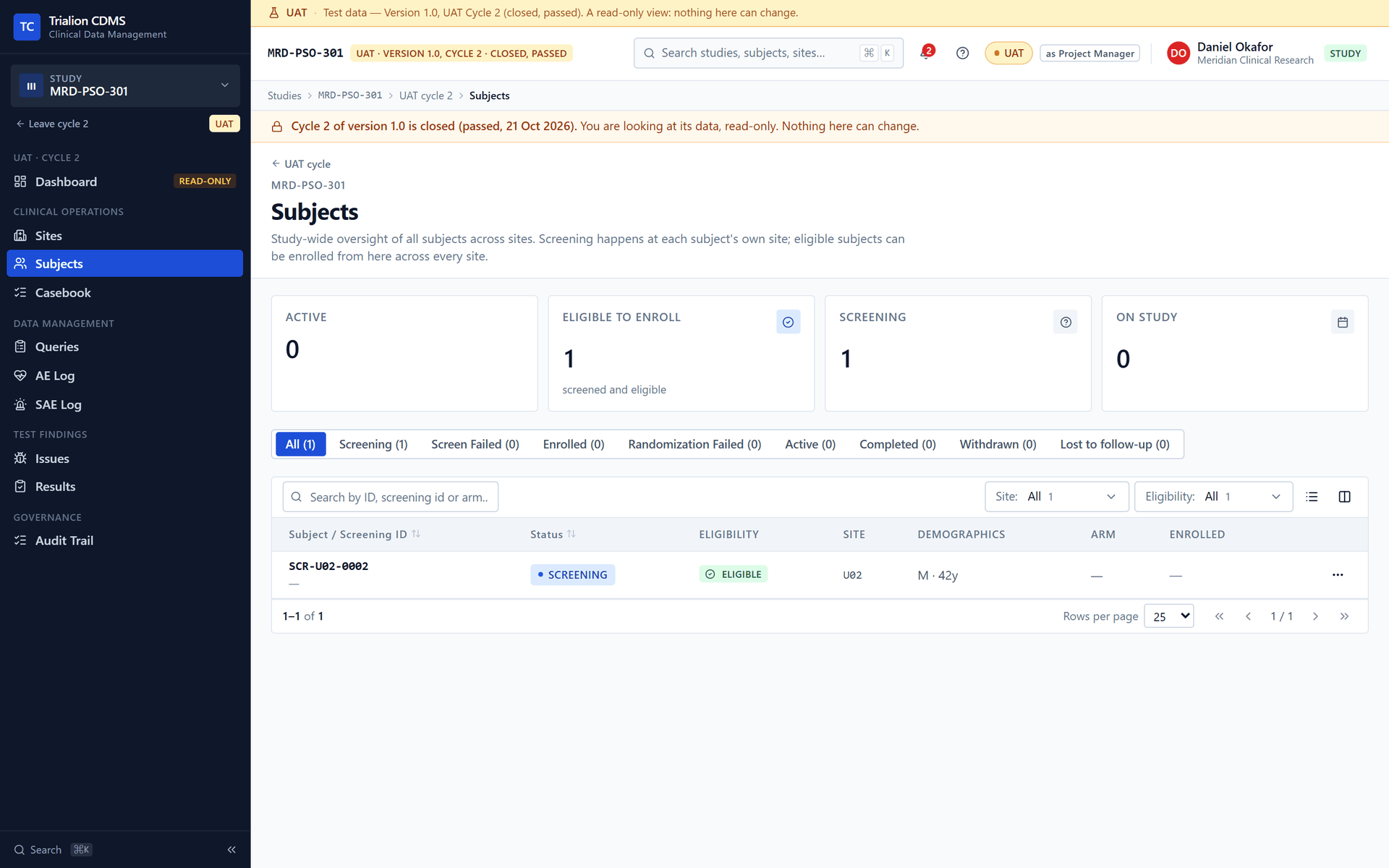Screen dimensions: 1389x868
Task: Click the DO user avatar
Action: click(1178, 53)
